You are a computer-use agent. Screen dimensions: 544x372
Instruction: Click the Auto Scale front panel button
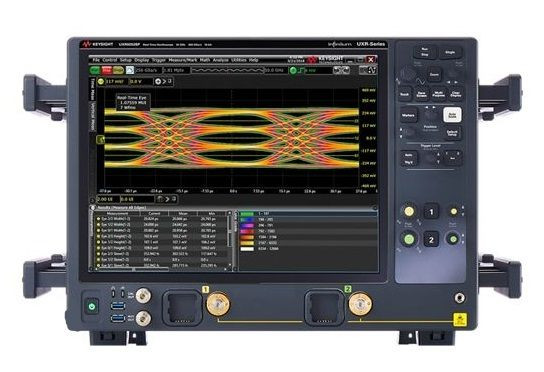point(452,115)
